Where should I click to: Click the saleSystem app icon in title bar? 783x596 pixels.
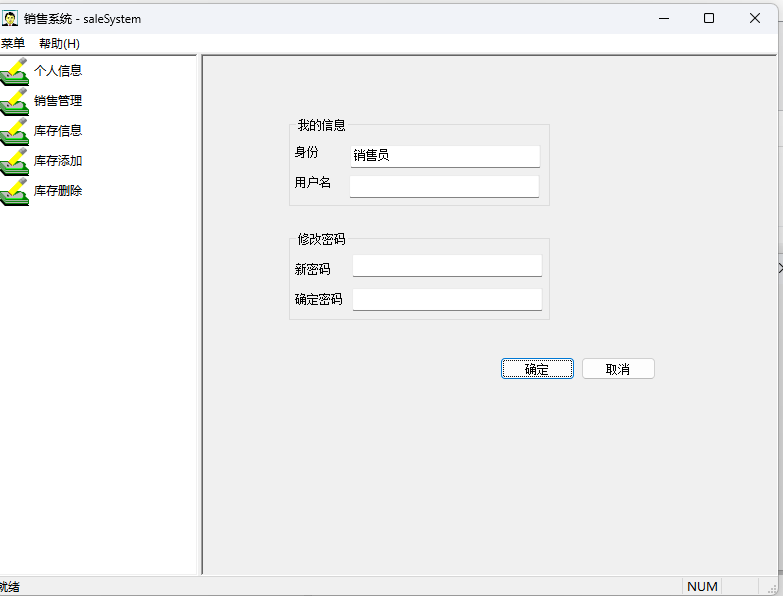(x=9, y=18)
